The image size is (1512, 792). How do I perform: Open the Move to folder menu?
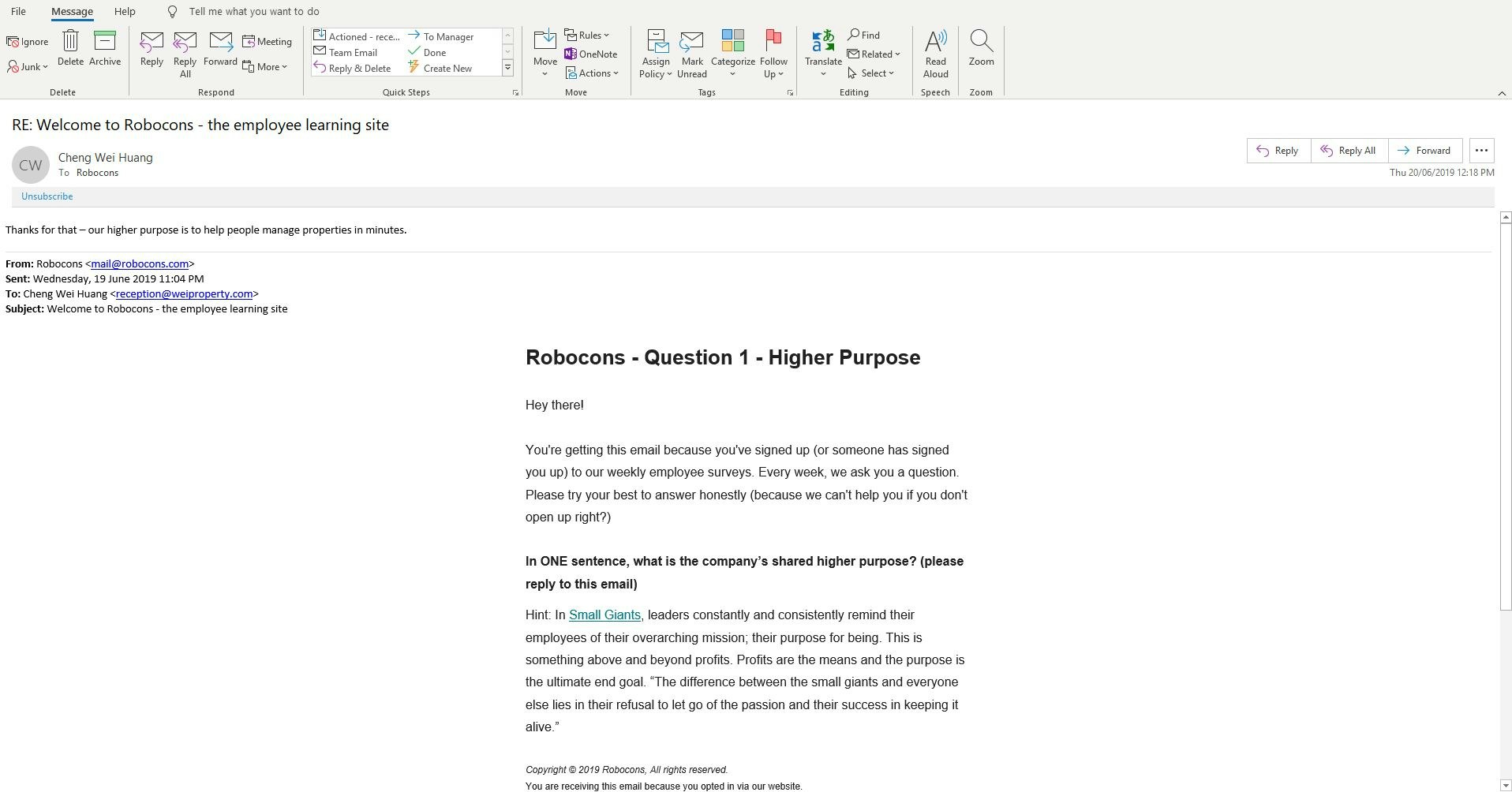545,54
